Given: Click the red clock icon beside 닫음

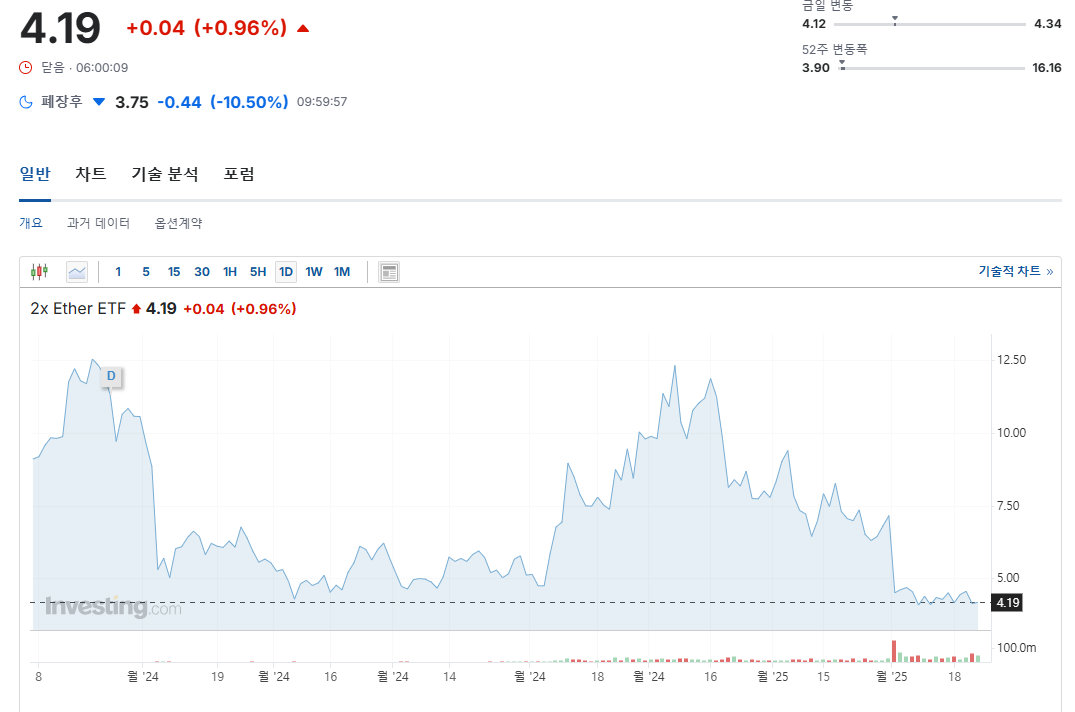Looking at the screenshot, I should tap(25, 67).
